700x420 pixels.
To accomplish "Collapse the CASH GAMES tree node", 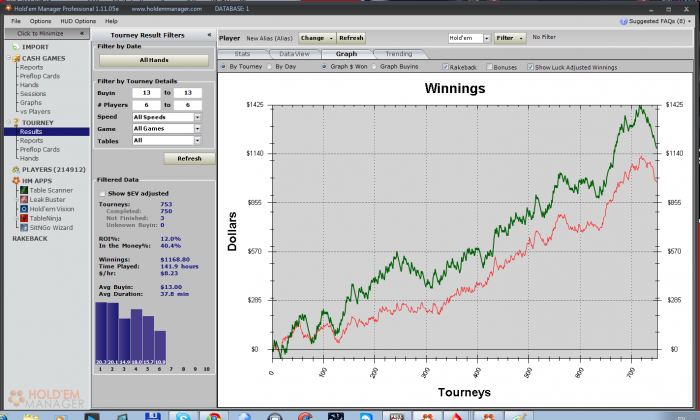I will coord(8,58).
